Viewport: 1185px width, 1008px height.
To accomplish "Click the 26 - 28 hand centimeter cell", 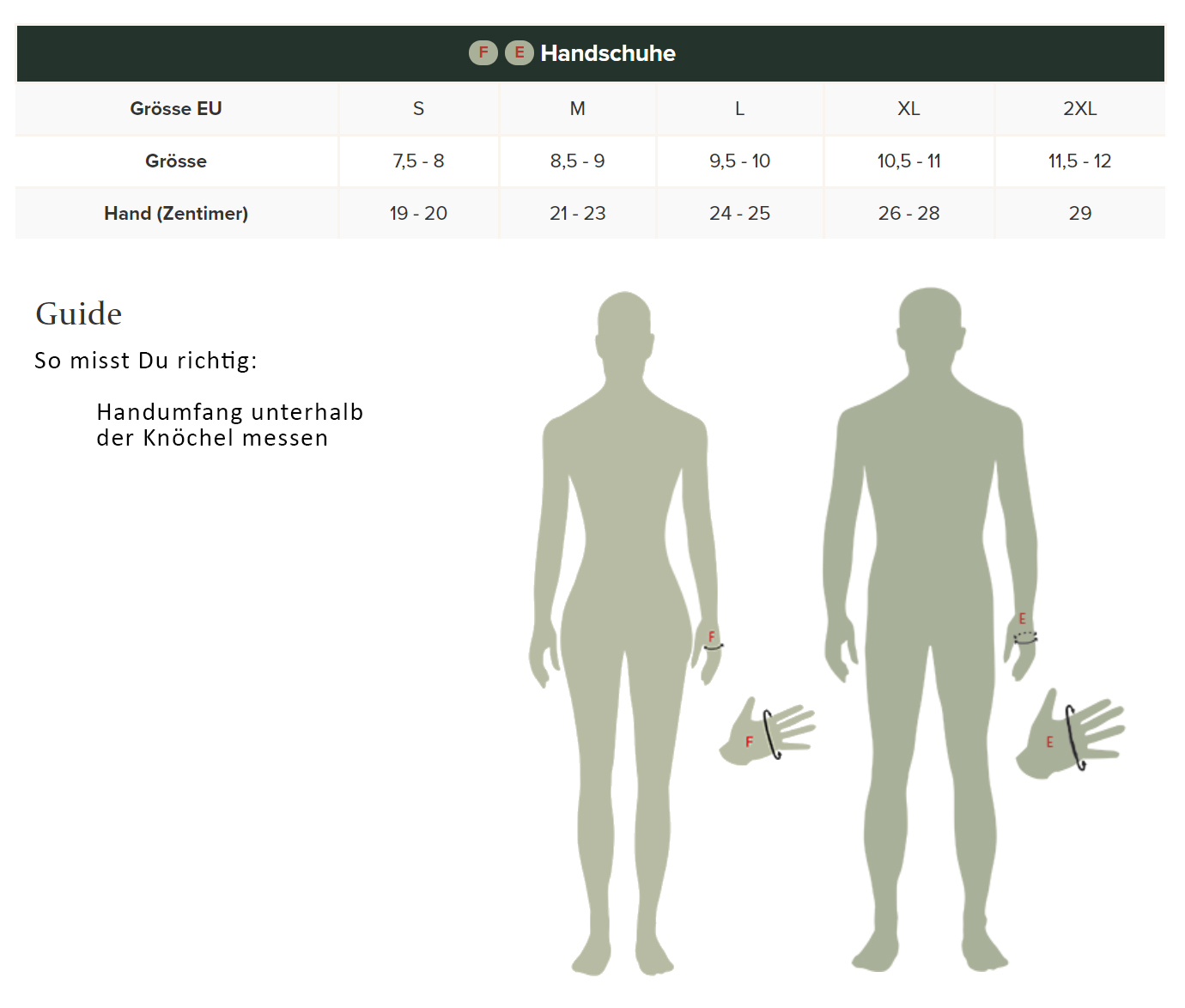I will 908,214.
